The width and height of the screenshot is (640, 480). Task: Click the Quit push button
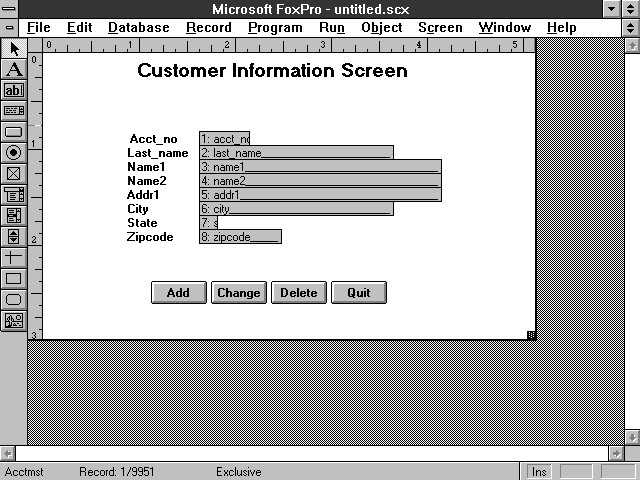(358, 292)
